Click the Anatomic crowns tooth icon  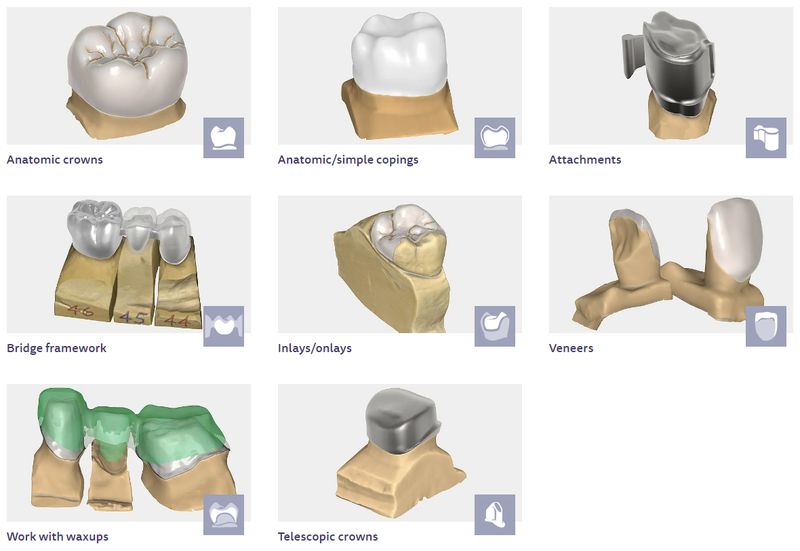click(223, 138)
